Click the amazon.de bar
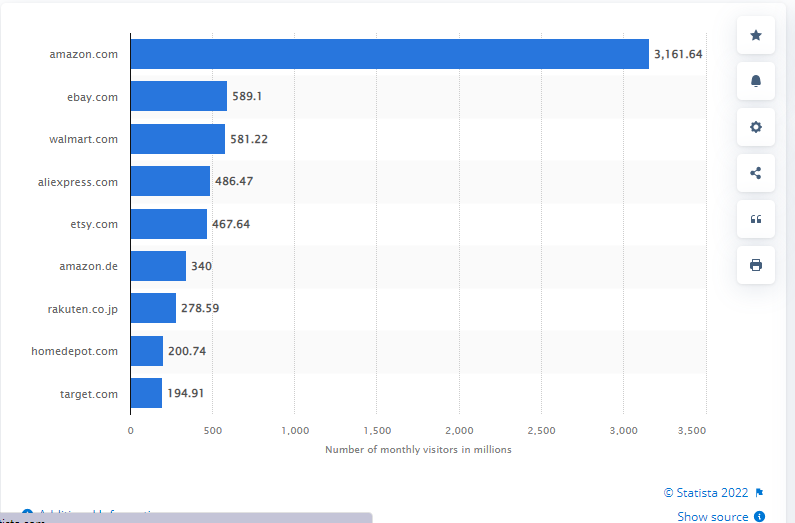Image resolution: width=795 pixels, height=523 pixels. [x=158, y=266]
